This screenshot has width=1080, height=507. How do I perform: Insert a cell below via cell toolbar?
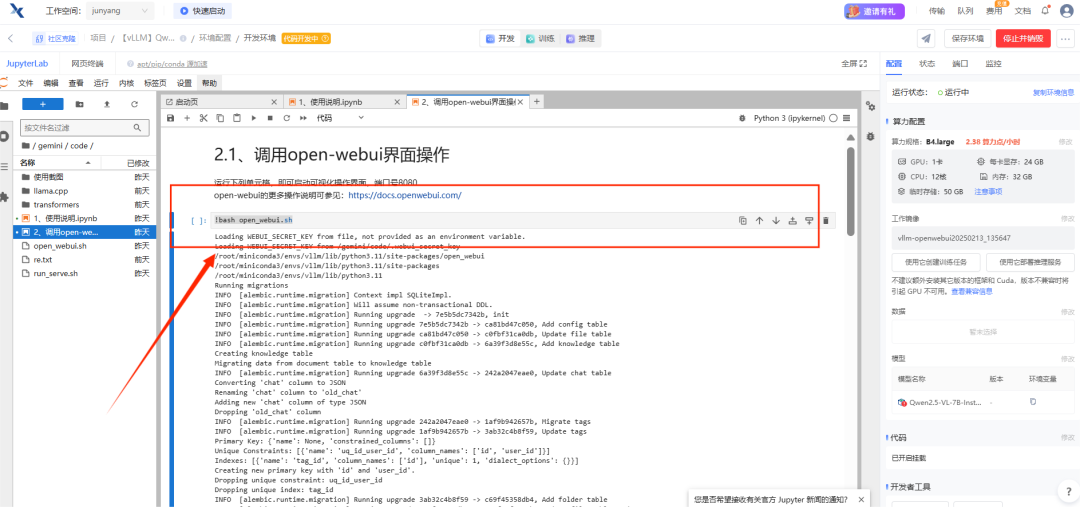(x=809, y=220)
